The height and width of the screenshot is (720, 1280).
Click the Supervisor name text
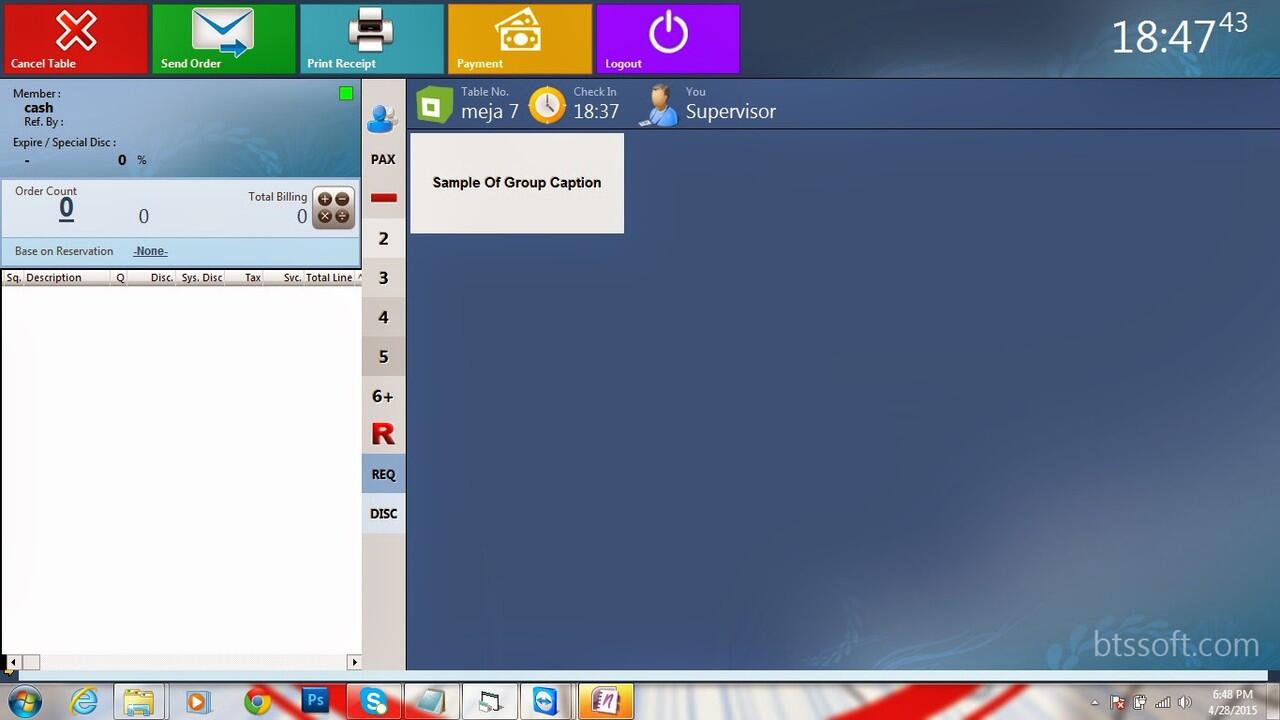click(731, 111)
